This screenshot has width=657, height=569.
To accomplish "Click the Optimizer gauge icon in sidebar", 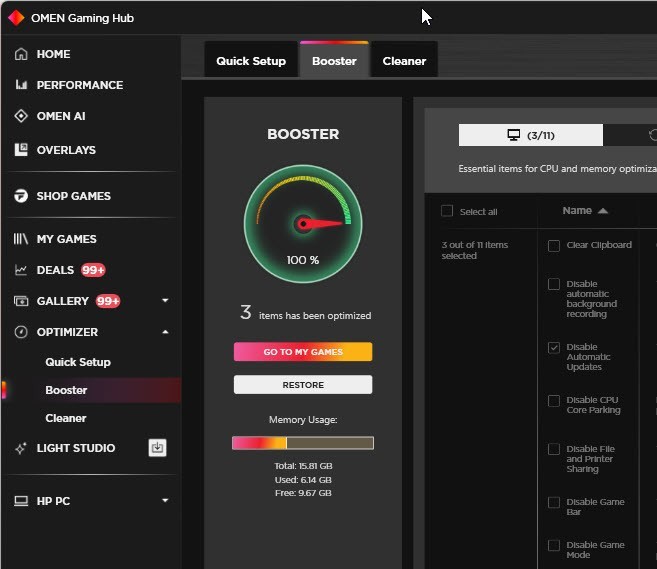I will click(x=21, y=332).
